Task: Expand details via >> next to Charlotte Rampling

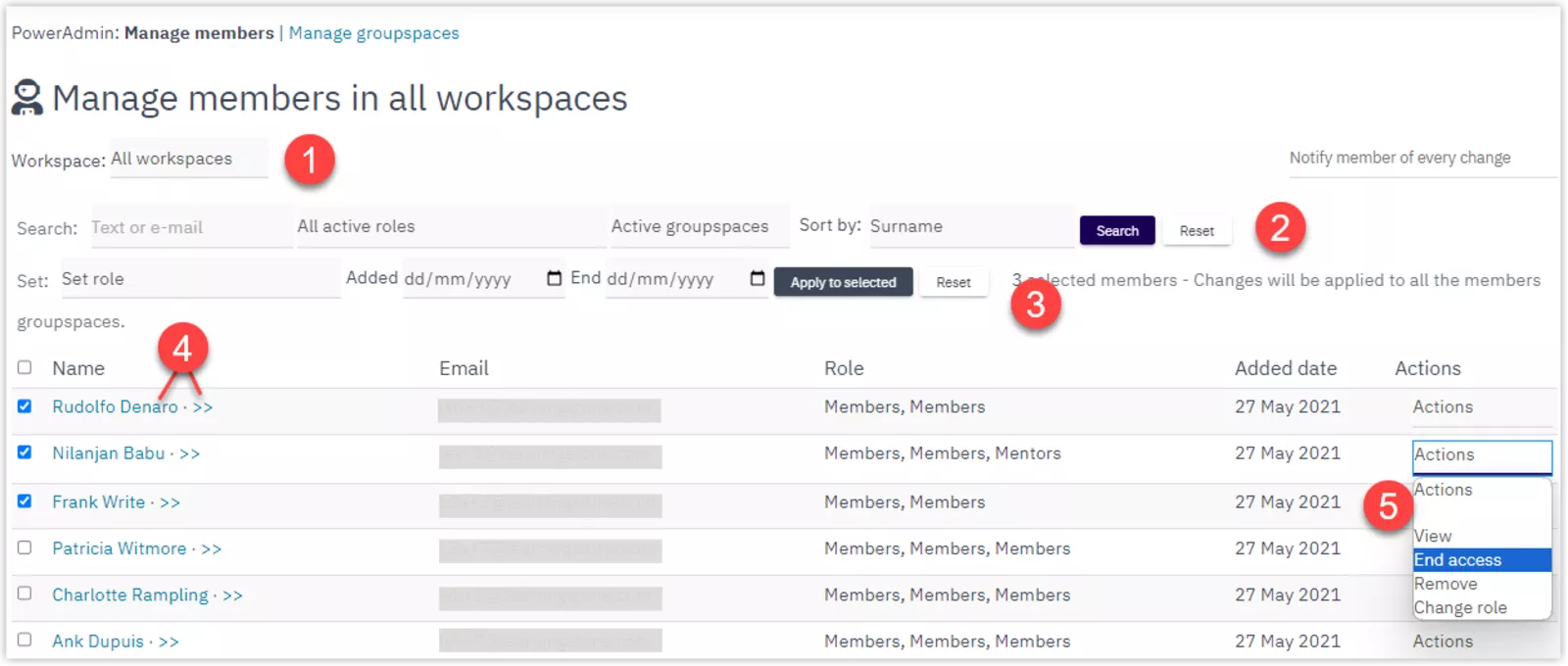Action: (x=232, y=595)
